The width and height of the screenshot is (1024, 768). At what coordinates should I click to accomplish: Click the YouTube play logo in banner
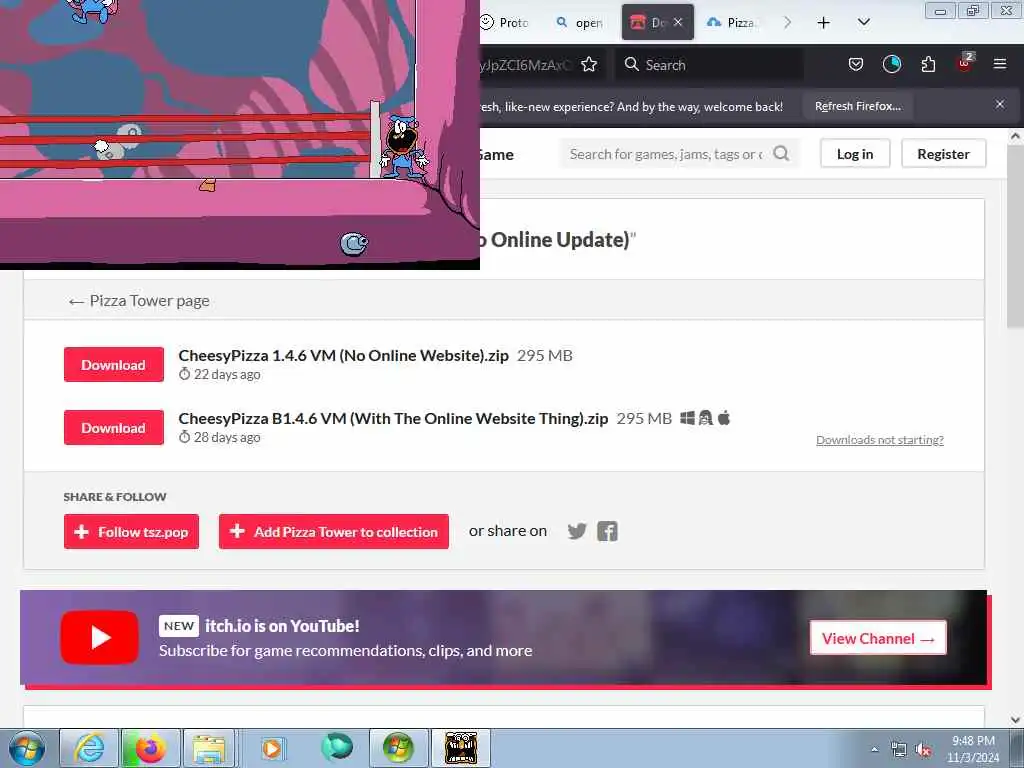(99, 637)
